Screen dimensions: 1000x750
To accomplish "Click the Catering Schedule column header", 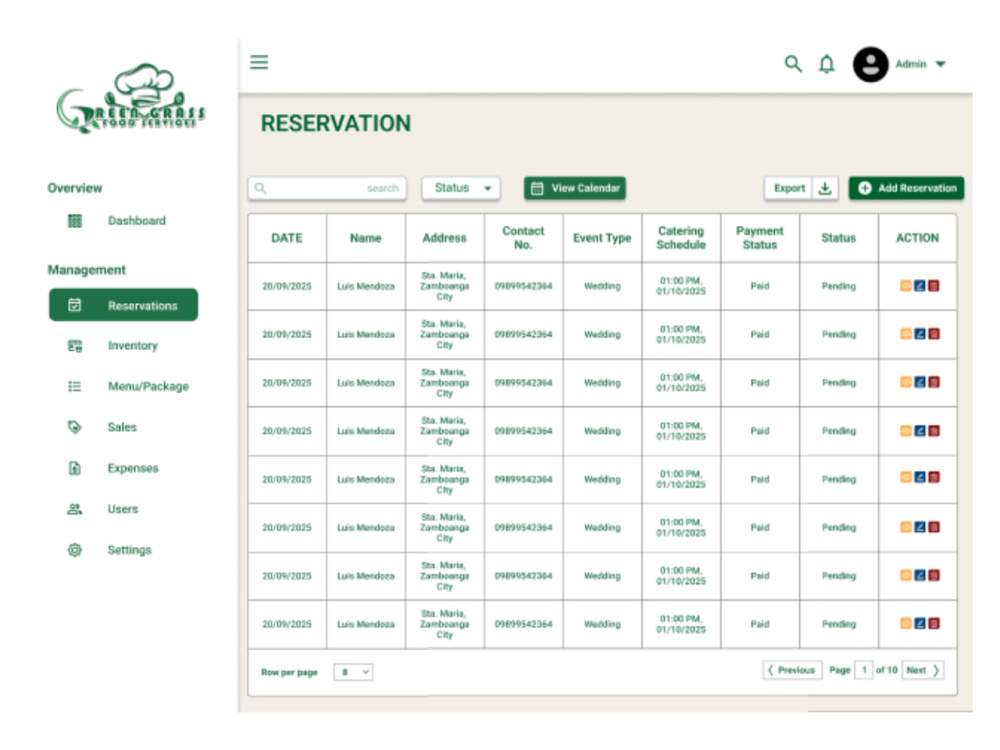I will 681,238.
